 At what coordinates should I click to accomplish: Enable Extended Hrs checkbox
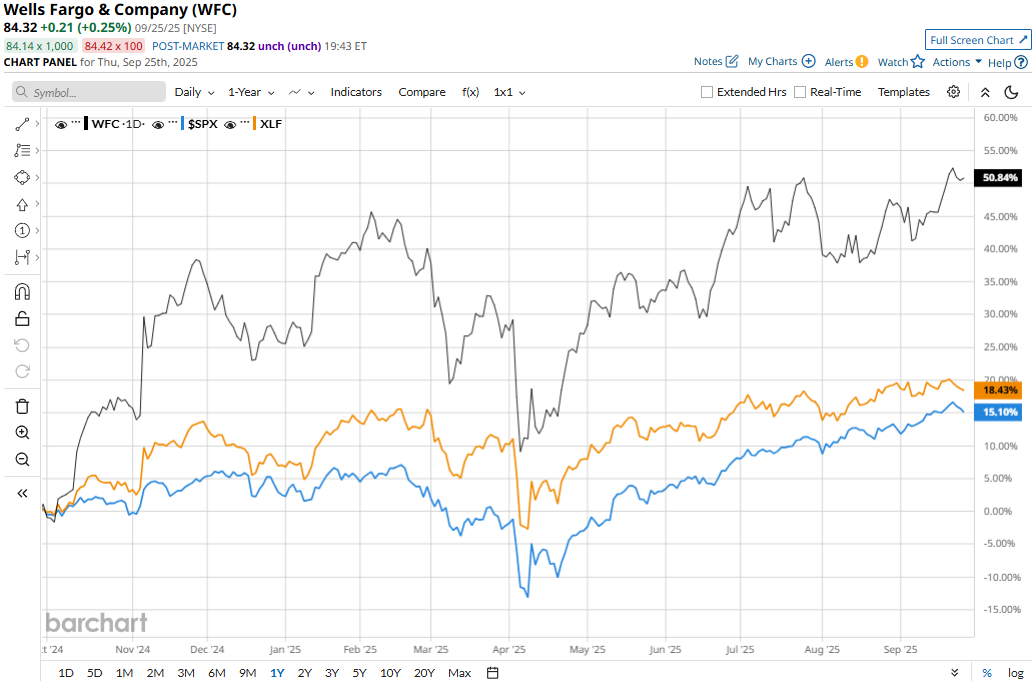(x=707, y=92)
